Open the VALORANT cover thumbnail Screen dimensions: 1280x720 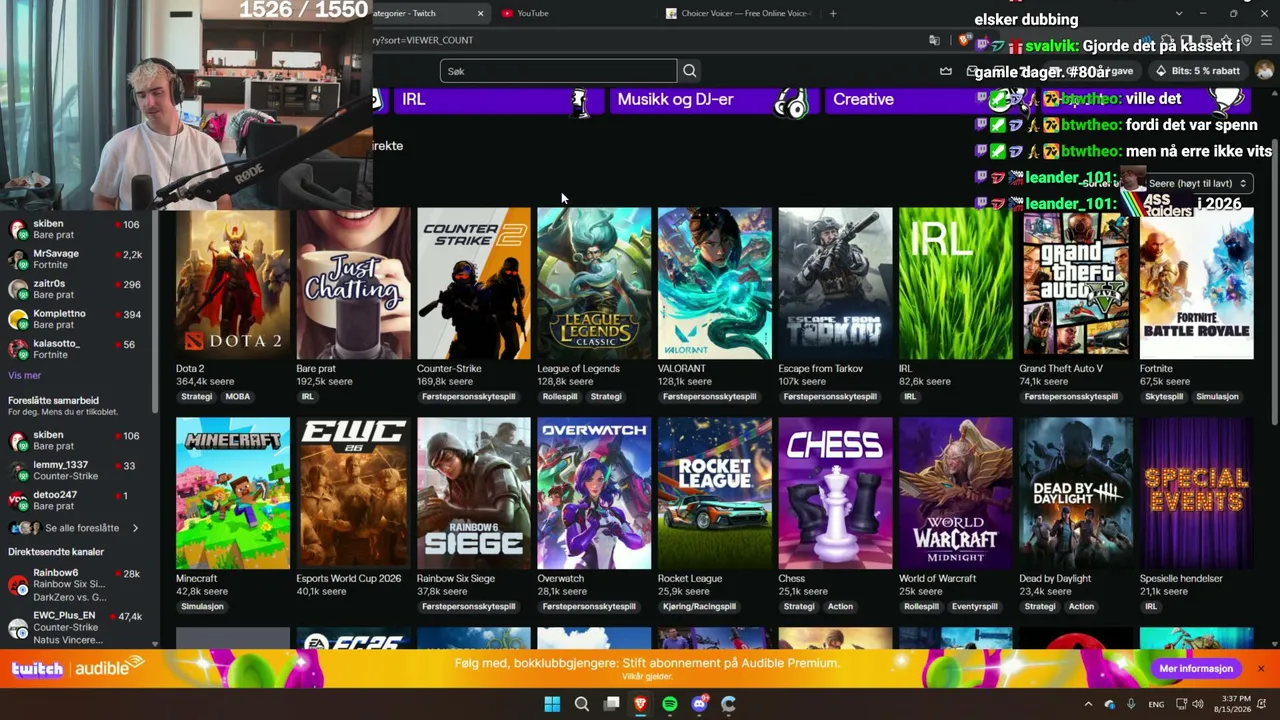point(715,283)
